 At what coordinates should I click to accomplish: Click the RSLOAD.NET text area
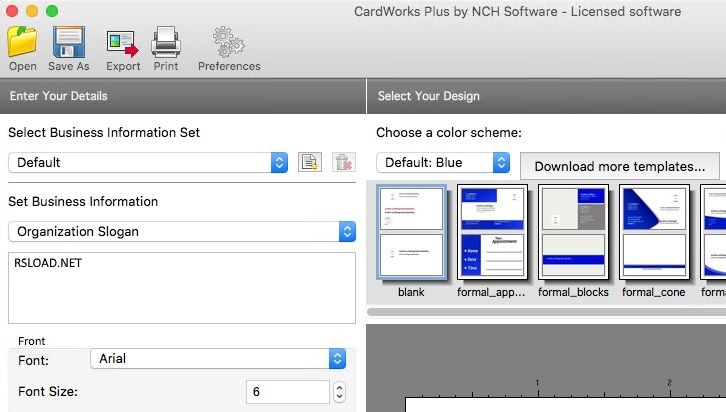(182, 288)
